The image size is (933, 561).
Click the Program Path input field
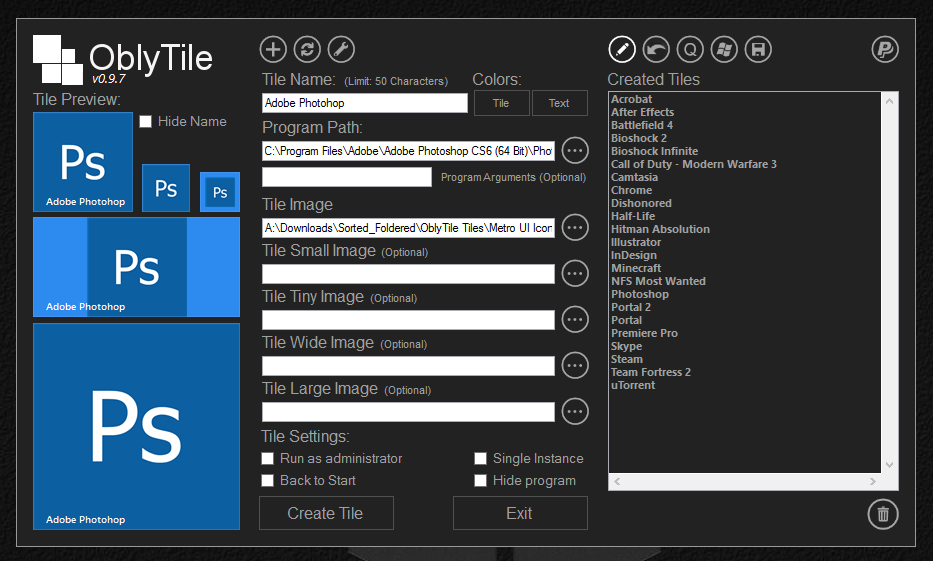point(408,151)
